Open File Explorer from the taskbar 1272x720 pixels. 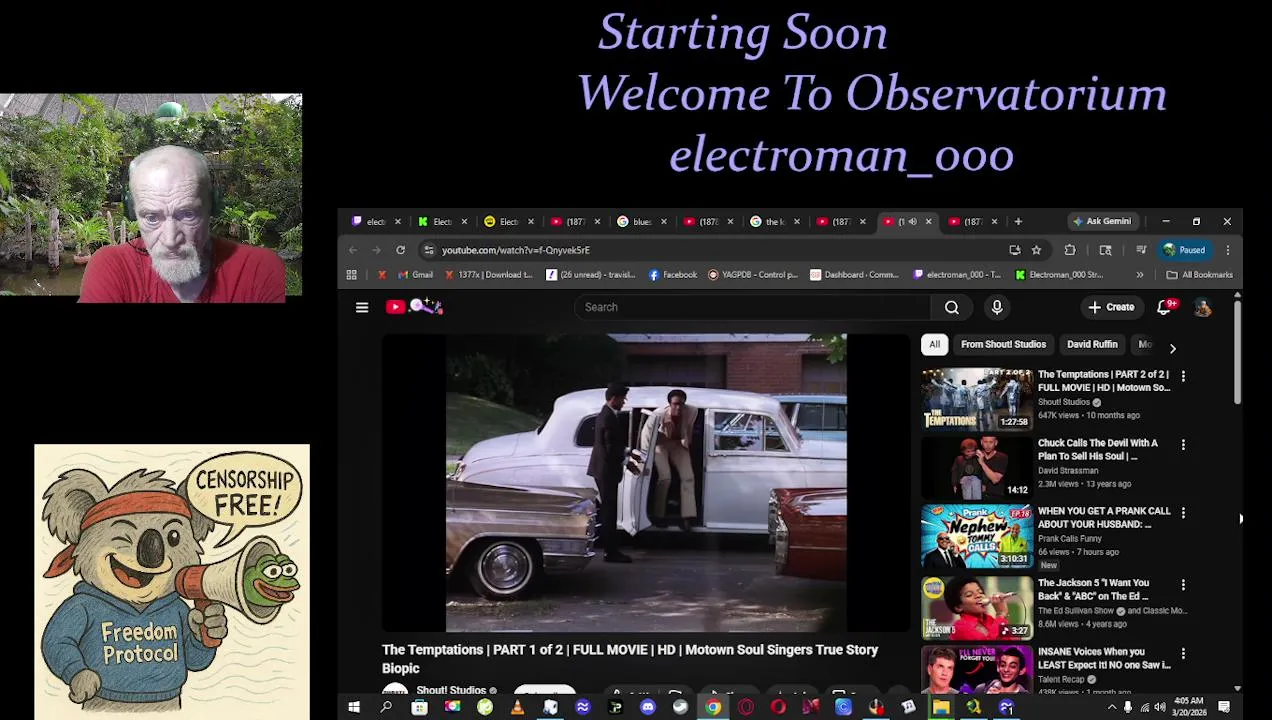941,707
